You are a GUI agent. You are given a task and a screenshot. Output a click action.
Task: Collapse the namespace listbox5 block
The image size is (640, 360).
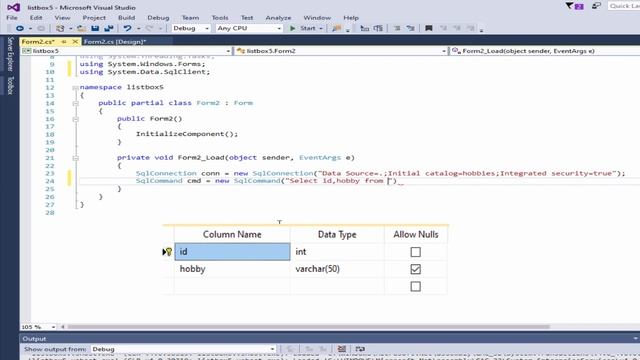tap(76, 87)
